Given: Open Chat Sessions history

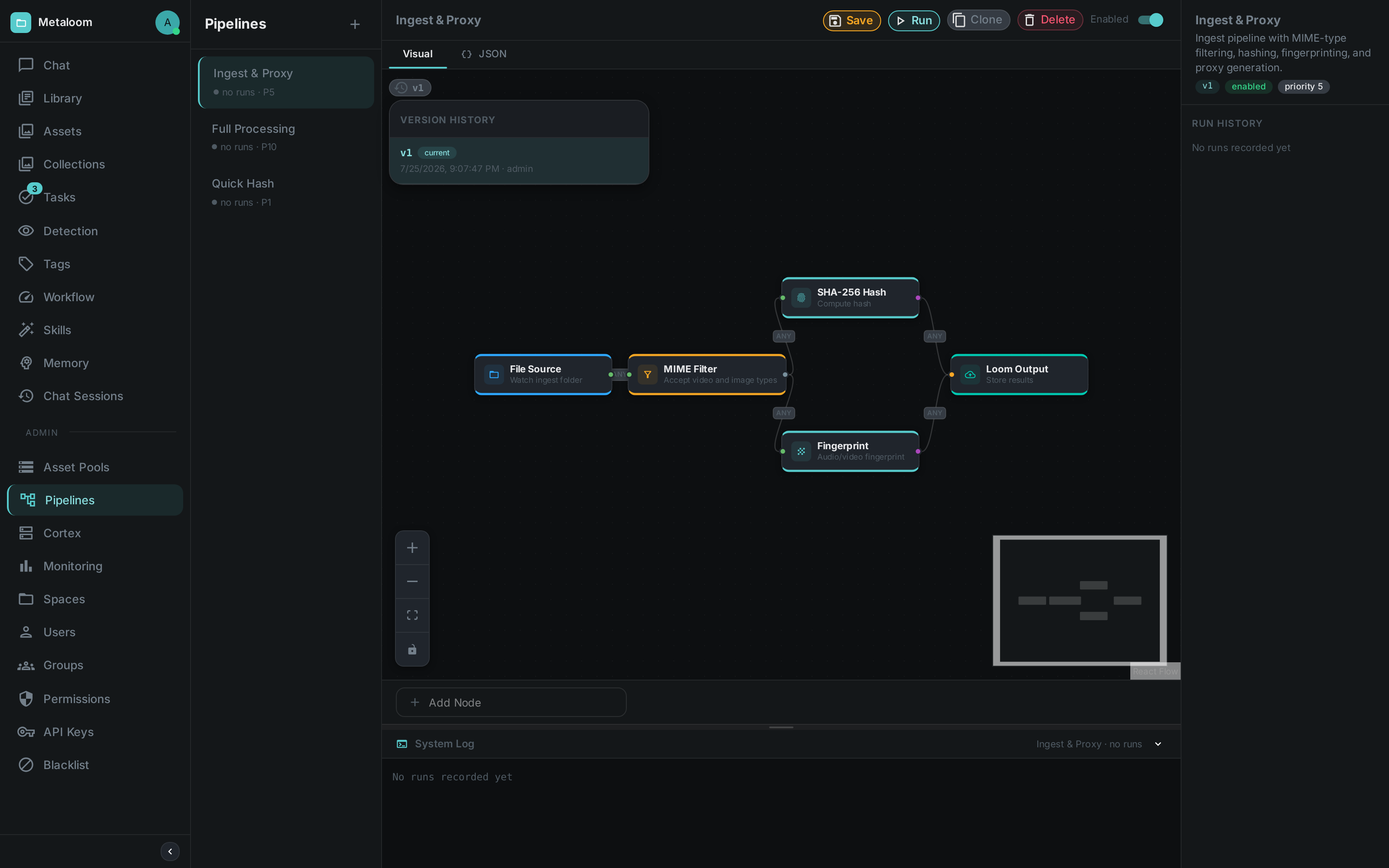Looking at the screenshot, I should pos(95,396).
